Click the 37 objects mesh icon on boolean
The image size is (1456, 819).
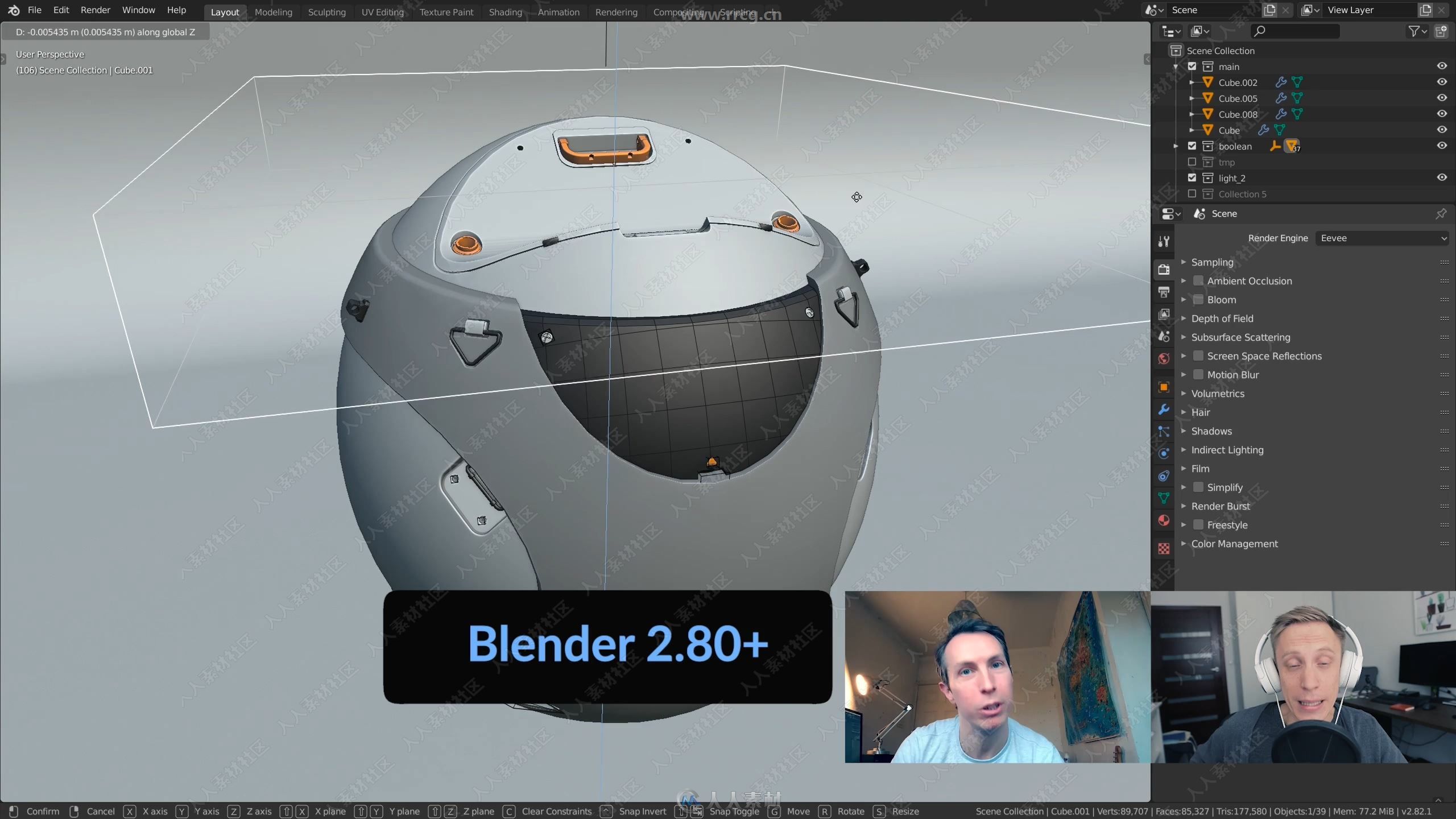point(1292,146)
